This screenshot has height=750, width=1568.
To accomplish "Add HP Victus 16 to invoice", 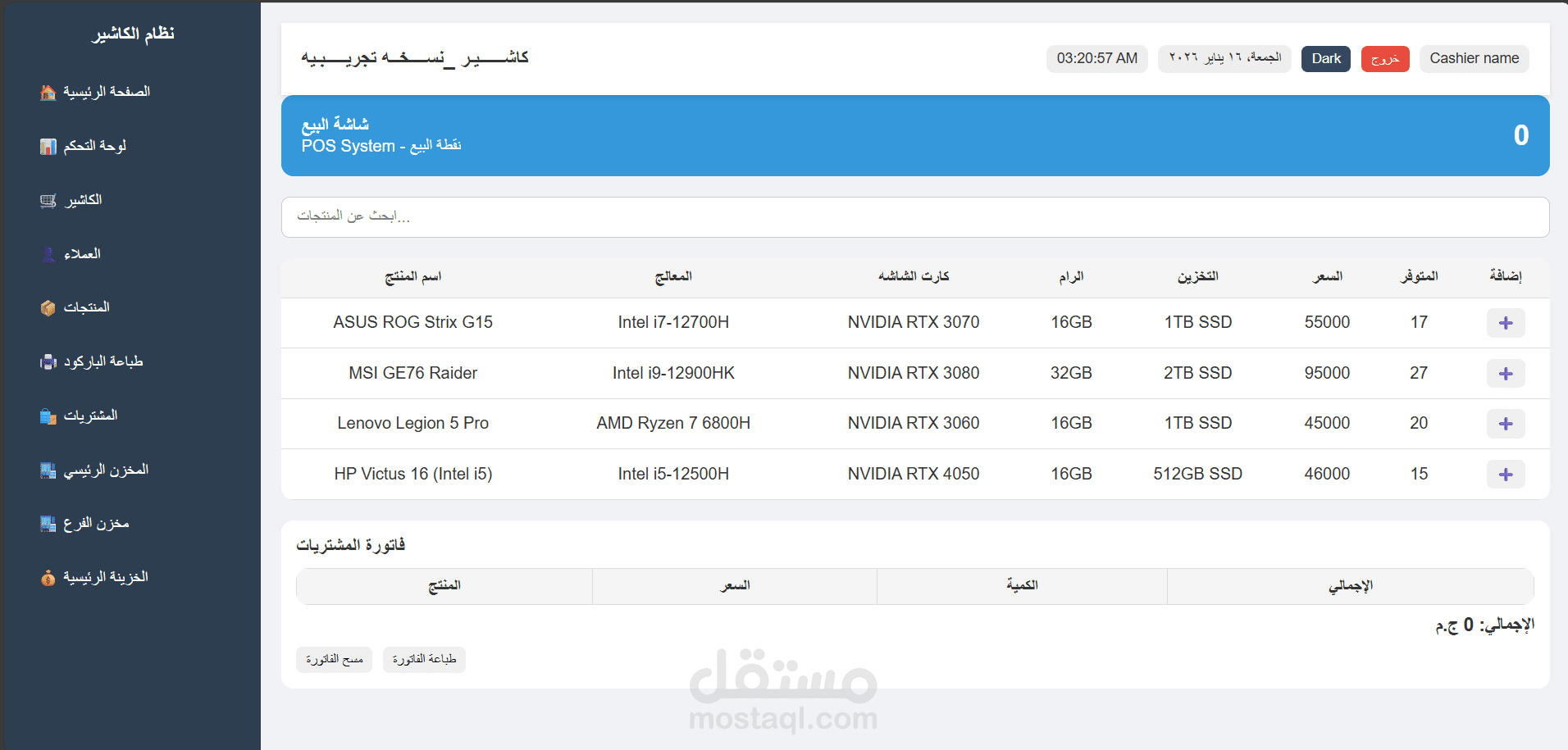I will click(x=1506, y=474).
